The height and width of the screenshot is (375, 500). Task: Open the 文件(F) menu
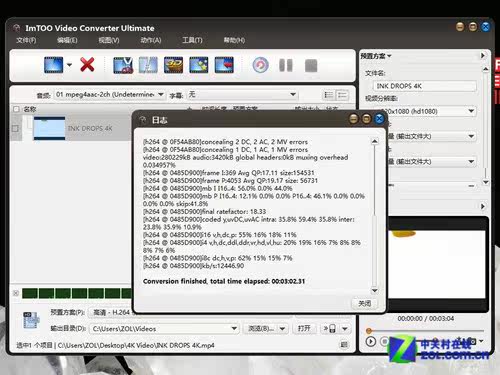click(x=26, y=40)
